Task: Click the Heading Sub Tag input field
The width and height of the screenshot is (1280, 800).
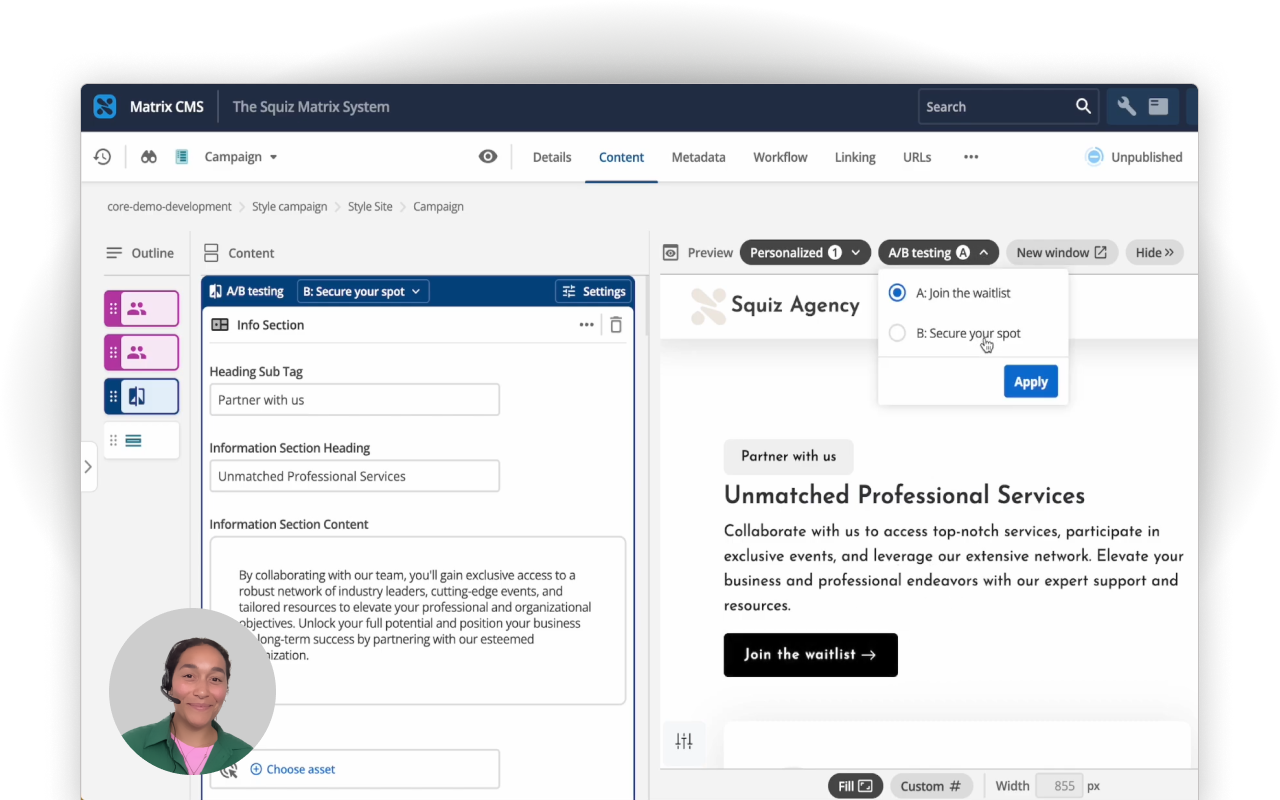Action: (x=354, y=400)
